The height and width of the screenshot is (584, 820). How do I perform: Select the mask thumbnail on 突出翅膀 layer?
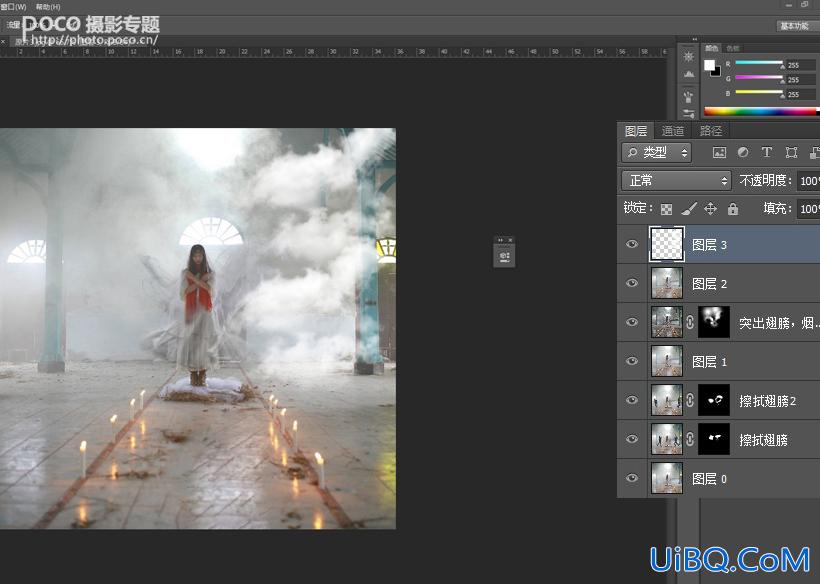point(714,322)
